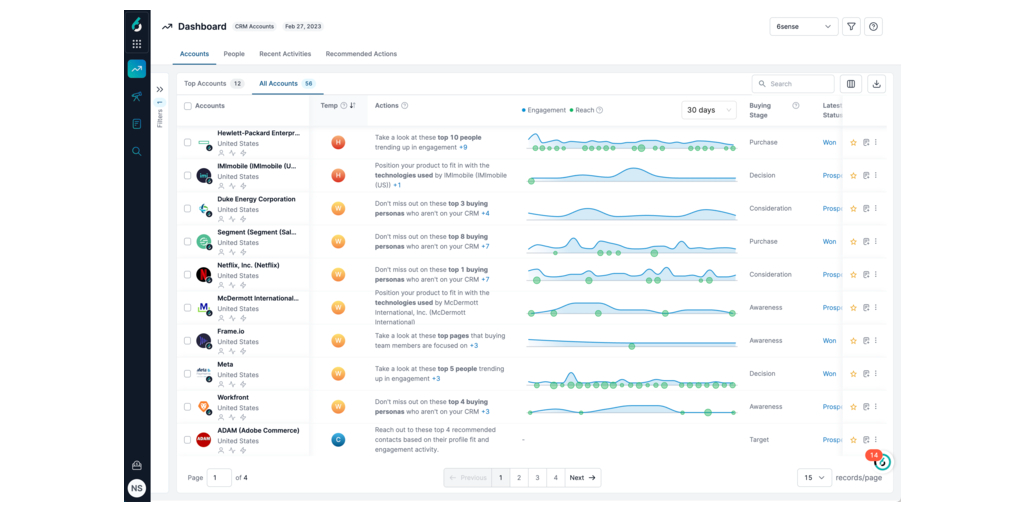Open the Meta account name
1024x512 pixels.
pos(225,364)
